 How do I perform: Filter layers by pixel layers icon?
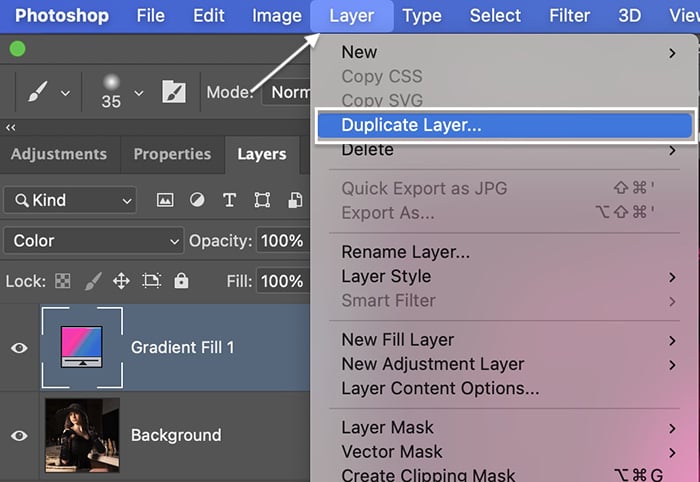(165, 200)
